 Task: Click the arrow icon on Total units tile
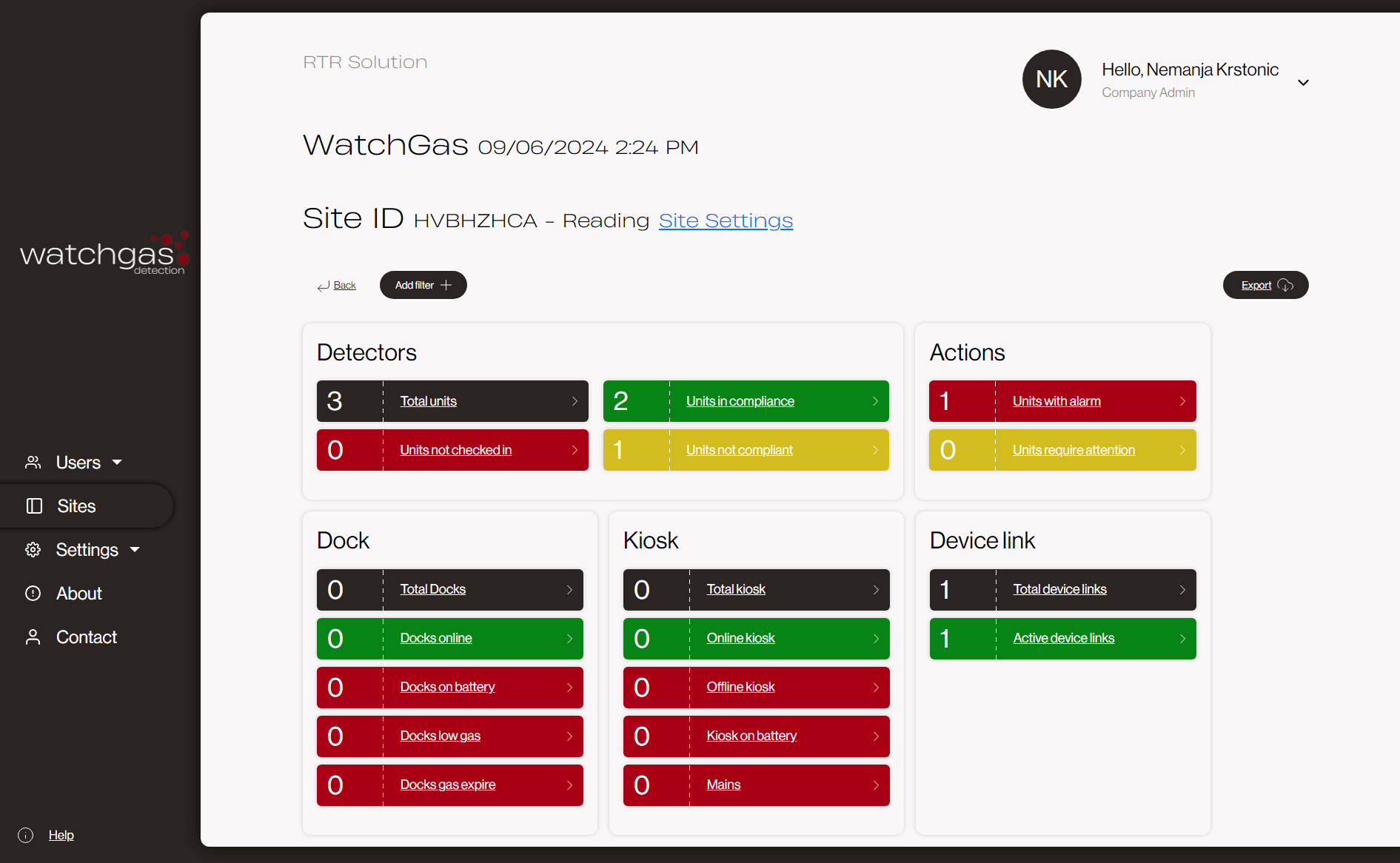tap(575, 401)
